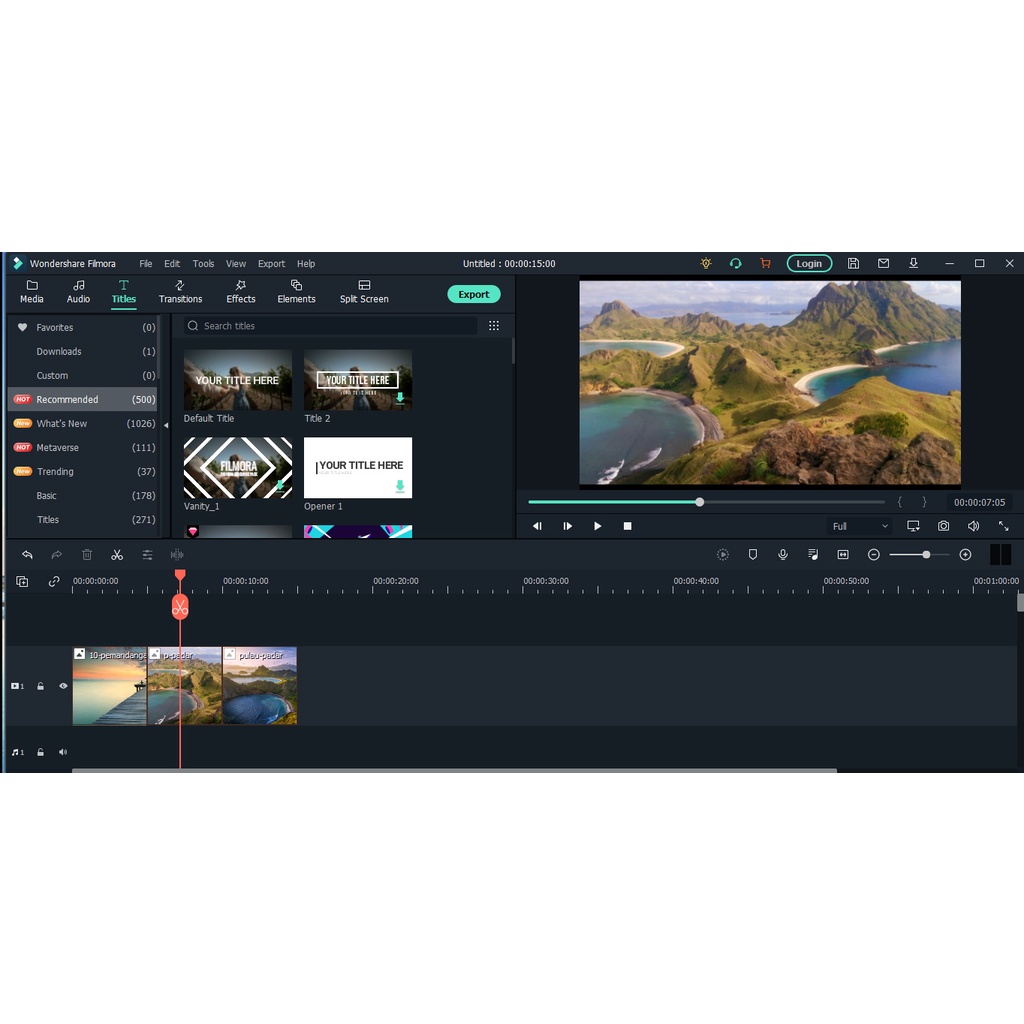Click the record voiceover microphone icon
Image resolution: width=1024 pixels, height=1024 pixels.
pyautogui.click(x=783, y=555)
